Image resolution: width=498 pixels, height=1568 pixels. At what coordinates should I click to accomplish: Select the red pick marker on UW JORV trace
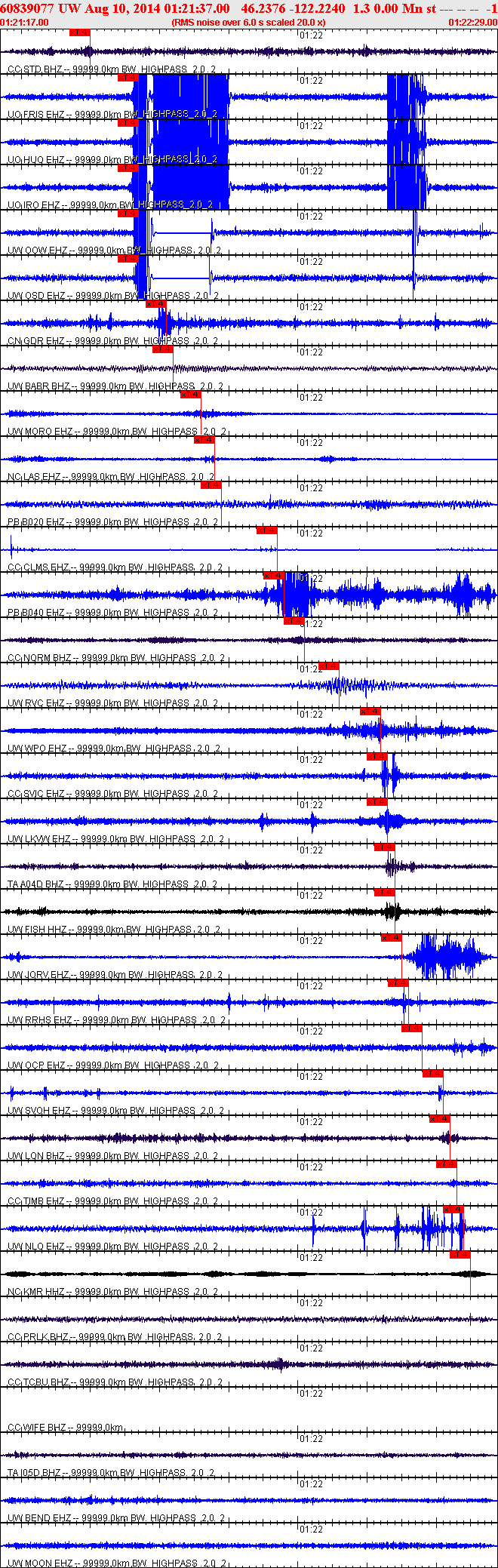coord(391,938)
